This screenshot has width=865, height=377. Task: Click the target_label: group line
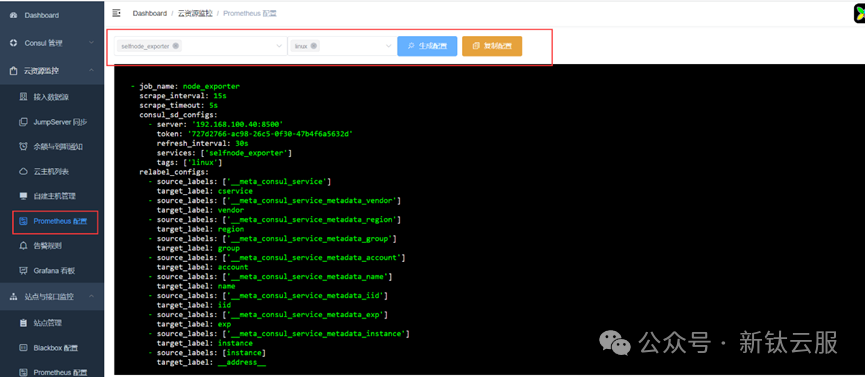point(198,248)
